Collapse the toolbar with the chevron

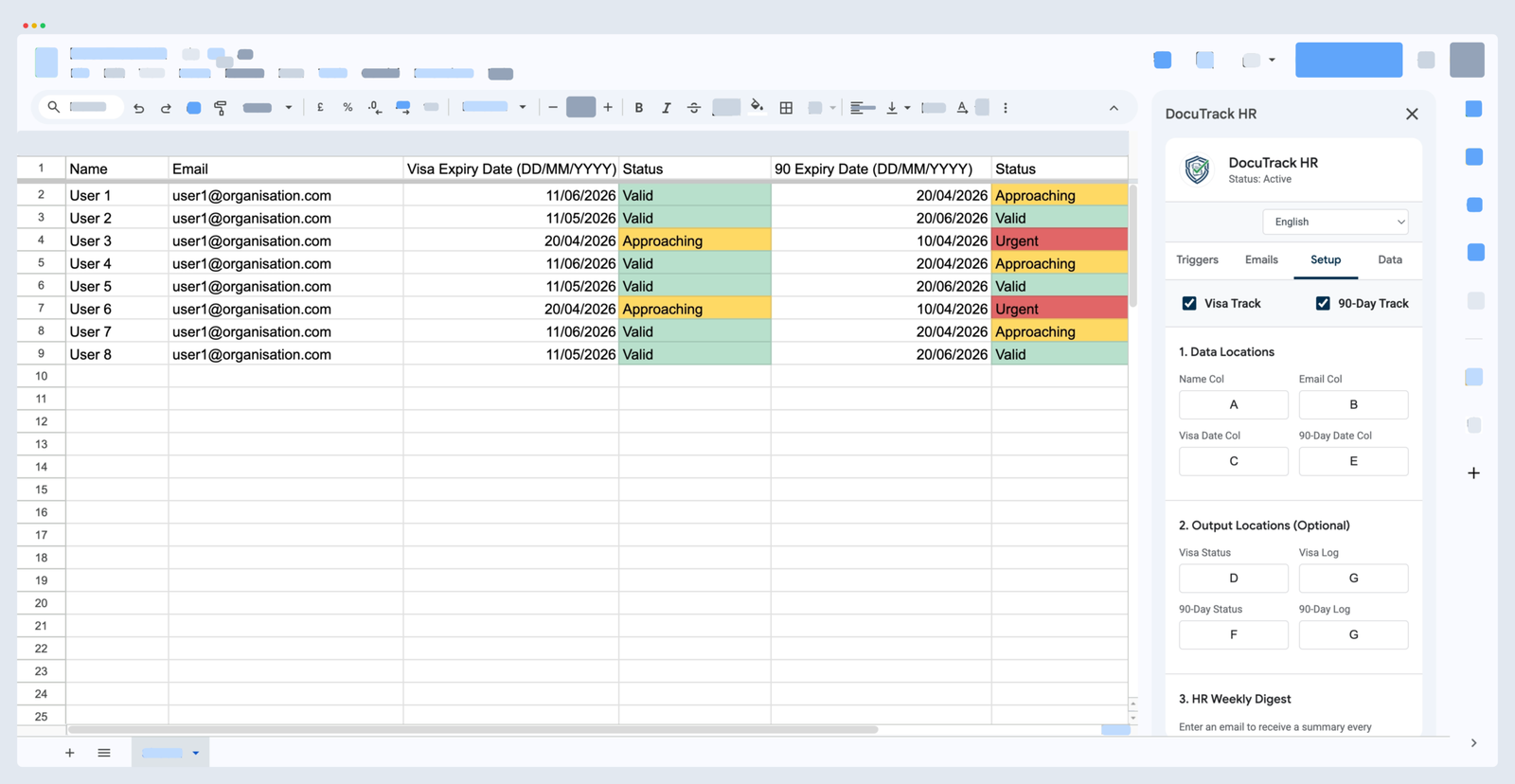[x=1114, y=108]
